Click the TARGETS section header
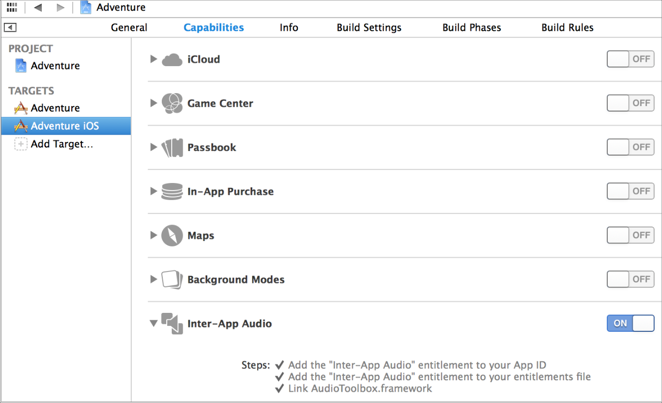Screen dimensions: 662x403 pos(31,91)
